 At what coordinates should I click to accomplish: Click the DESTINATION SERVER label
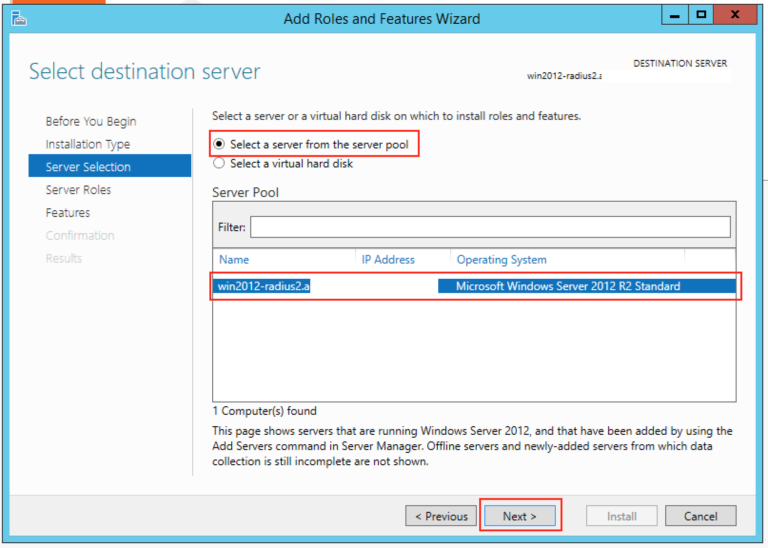(x=680, y=63)
